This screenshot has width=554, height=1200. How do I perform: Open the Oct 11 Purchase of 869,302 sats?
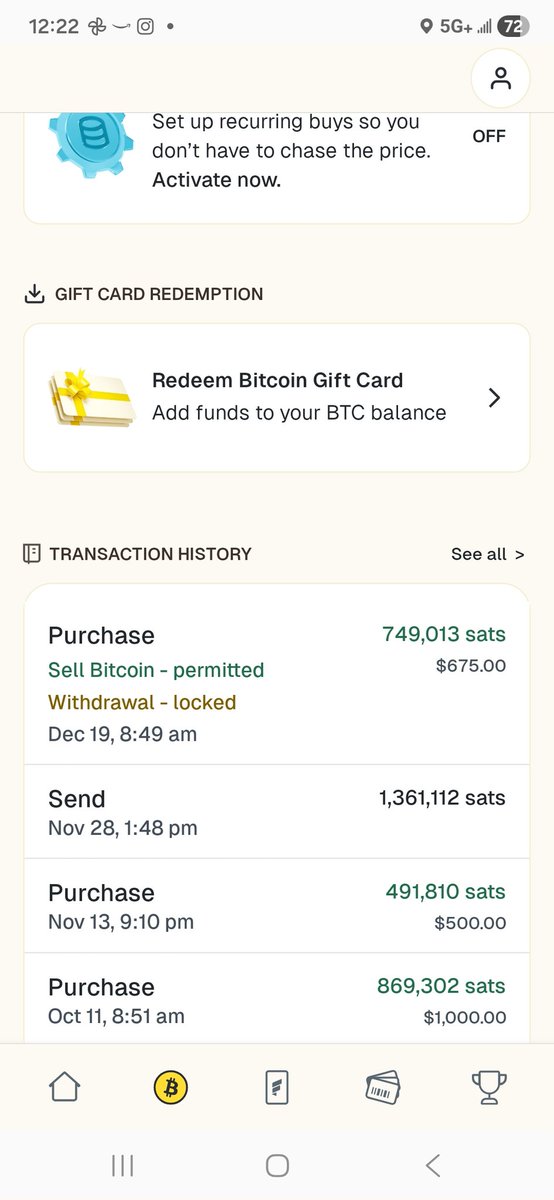click(x=277, y=999)
